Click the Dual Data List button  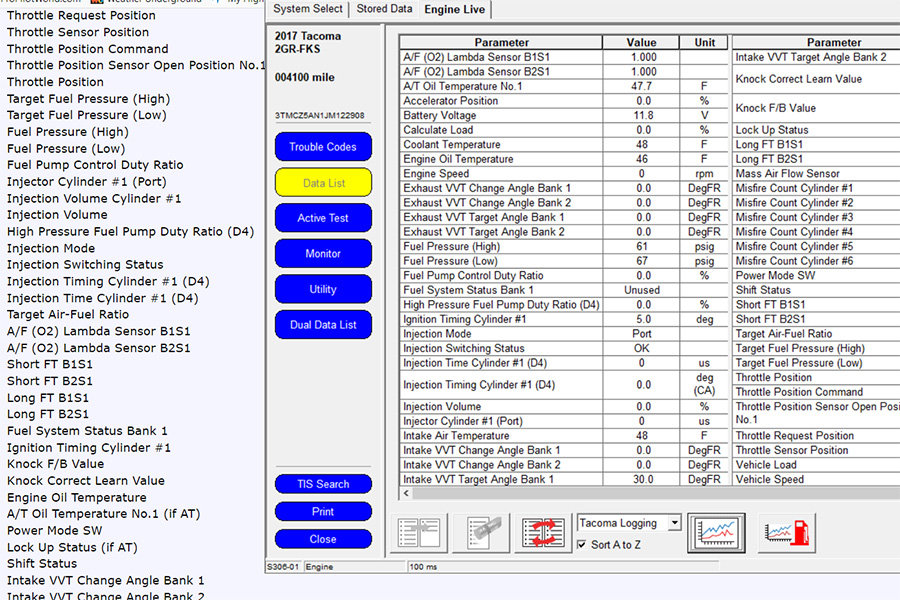(x=323, y=324)
